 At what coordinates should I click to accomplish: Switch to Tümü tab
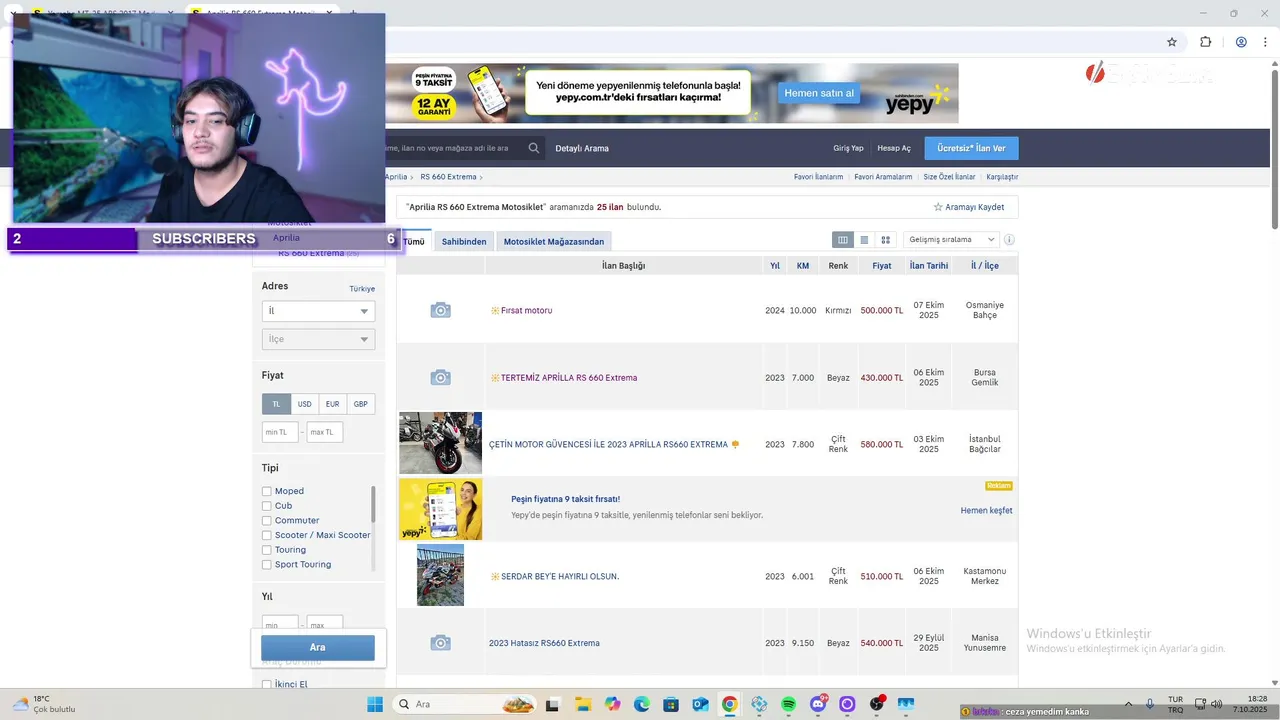(413, 241)
